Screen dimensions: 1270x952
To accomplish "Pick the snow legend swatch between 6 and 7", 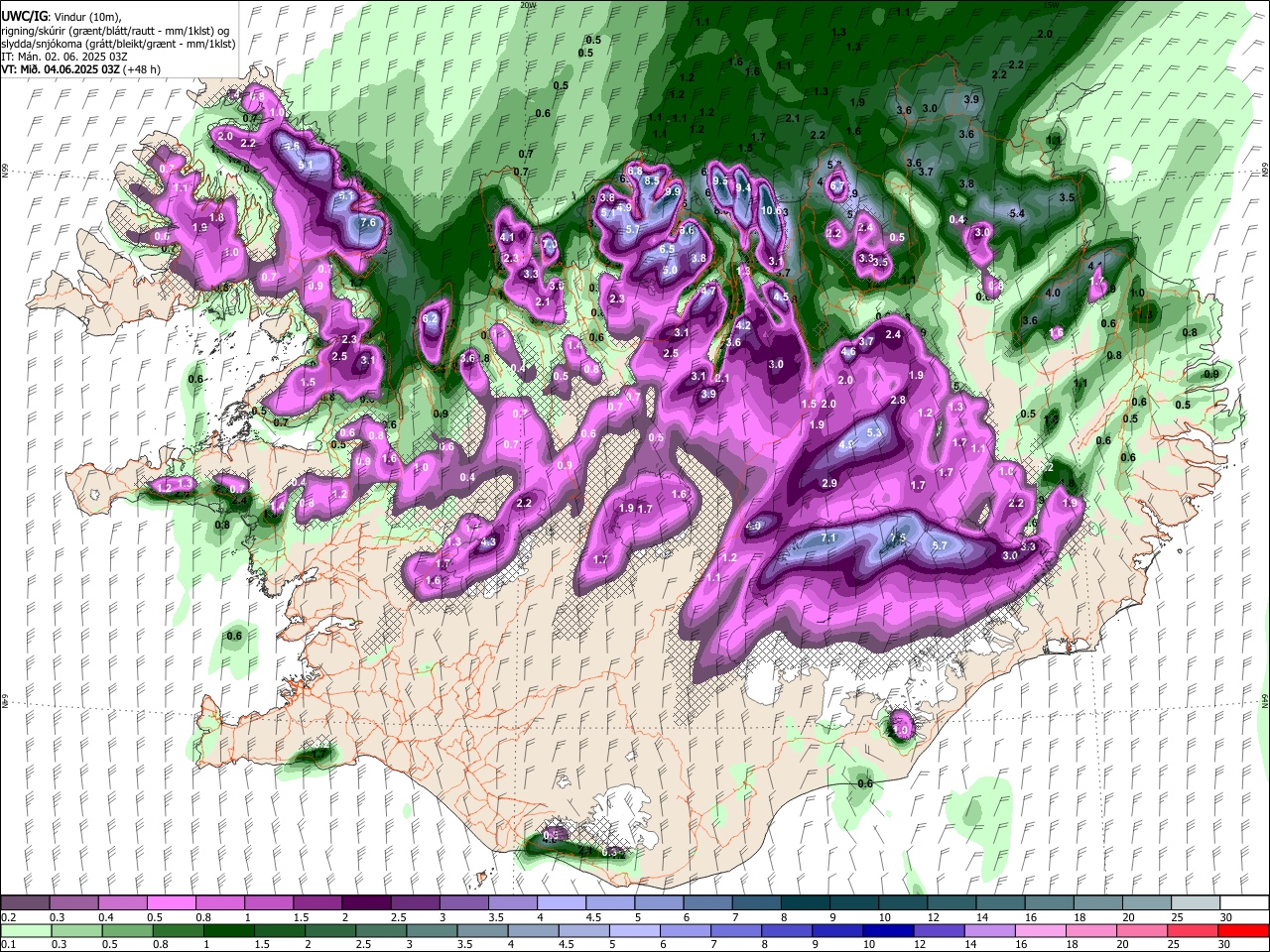I will [707, 902].
